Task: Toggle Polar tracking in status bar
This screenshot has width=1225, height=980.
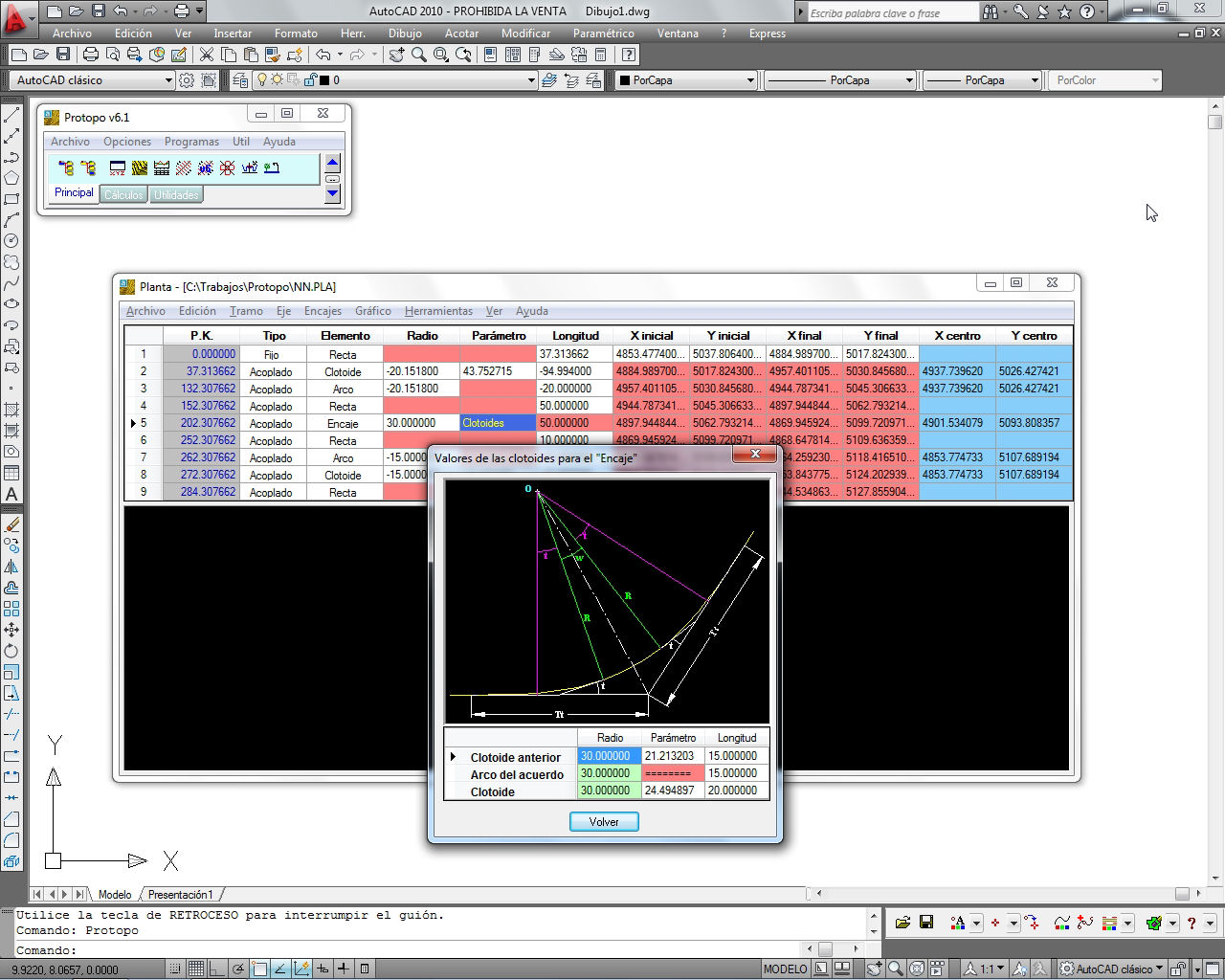Action: [238, 969]
